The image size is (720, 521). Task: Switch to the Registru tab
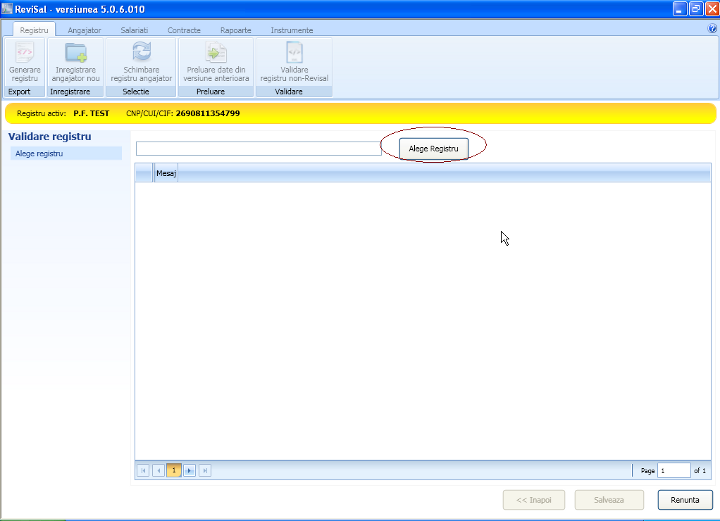34,30
